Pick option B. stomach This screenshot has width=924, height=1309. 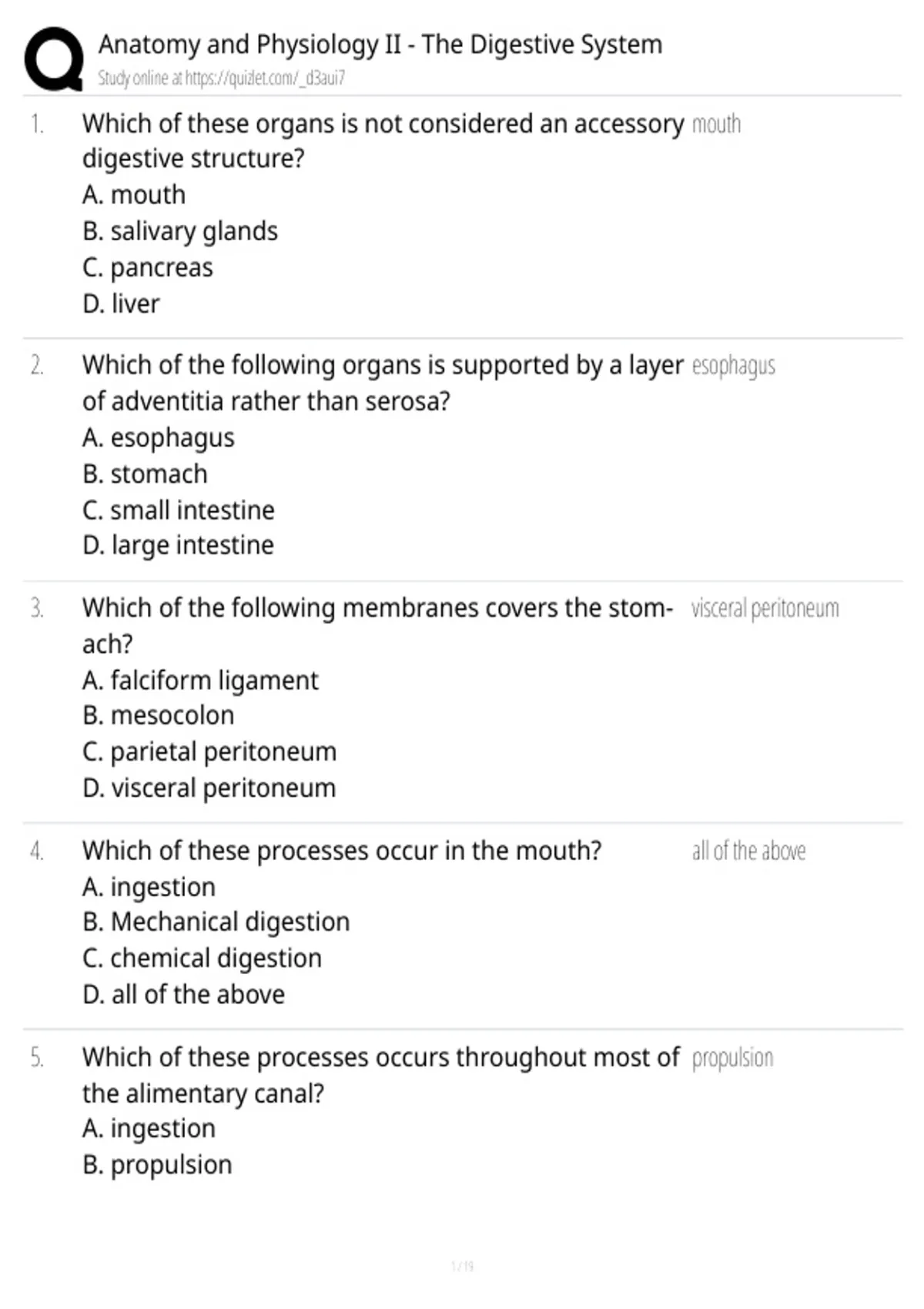tap(145, 474)
